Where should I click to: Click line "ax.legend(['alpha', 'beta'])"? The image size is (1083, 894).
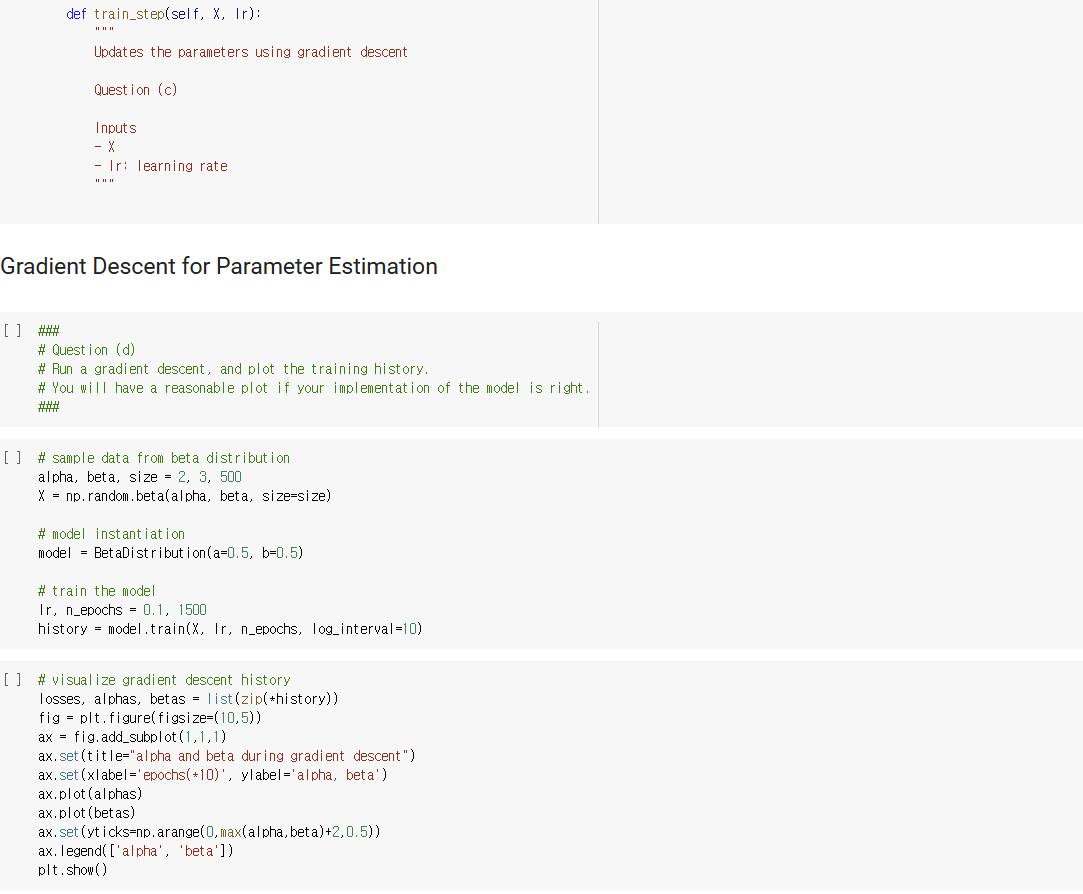(135, 850)
